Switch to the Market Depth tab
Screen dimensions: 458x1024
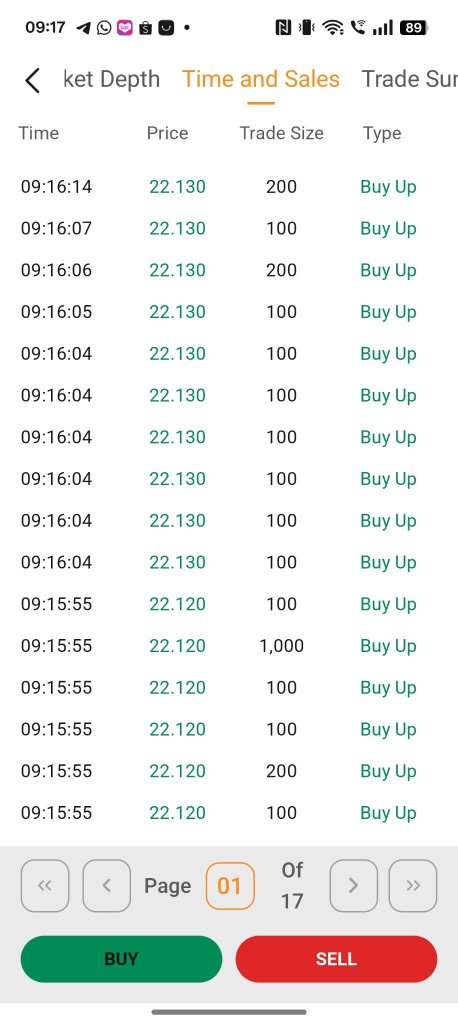(112, 79)
